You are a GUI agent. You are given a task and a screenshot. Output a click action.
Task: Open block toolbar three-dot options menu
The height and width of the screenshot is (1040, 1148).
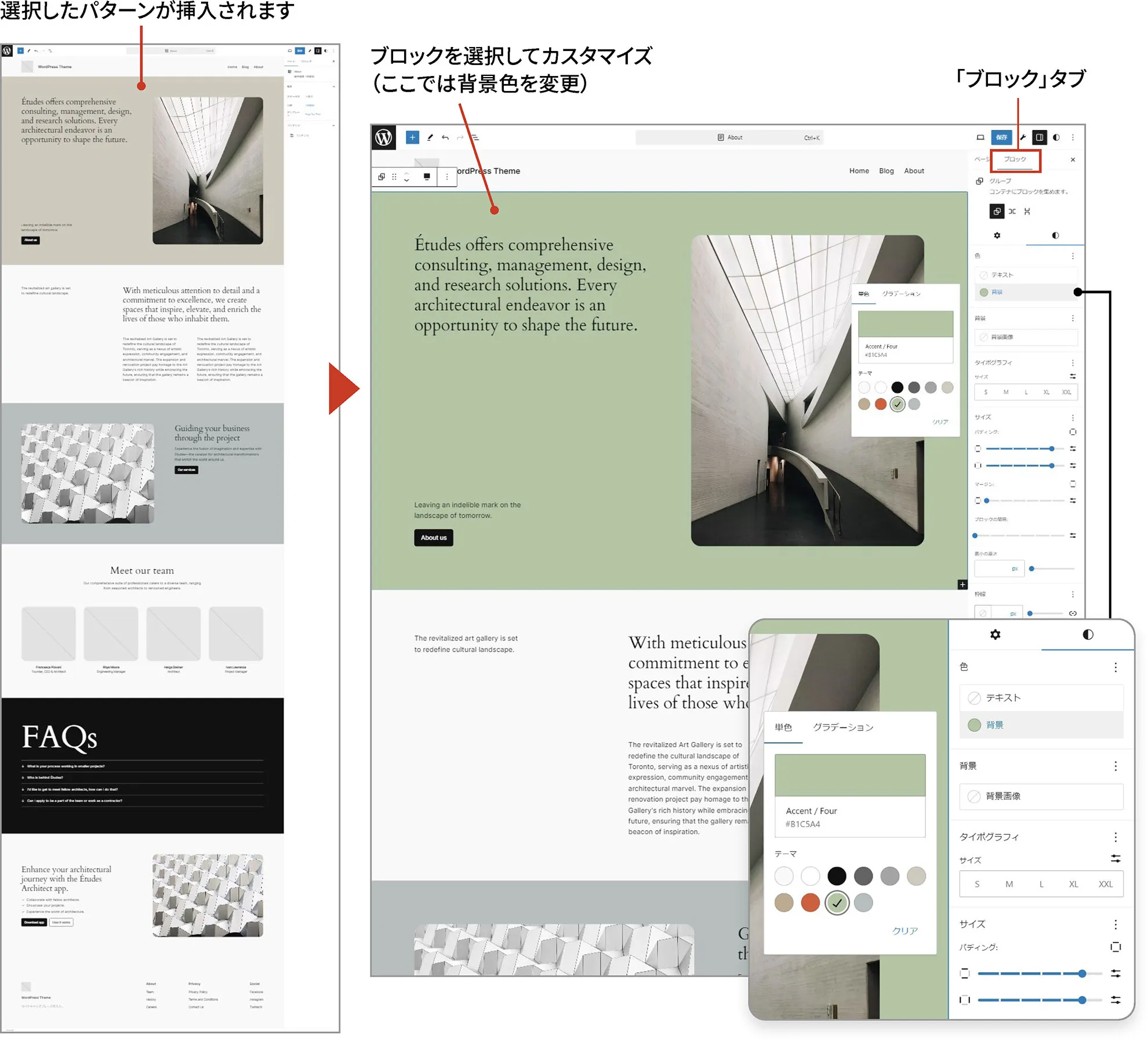447,177
